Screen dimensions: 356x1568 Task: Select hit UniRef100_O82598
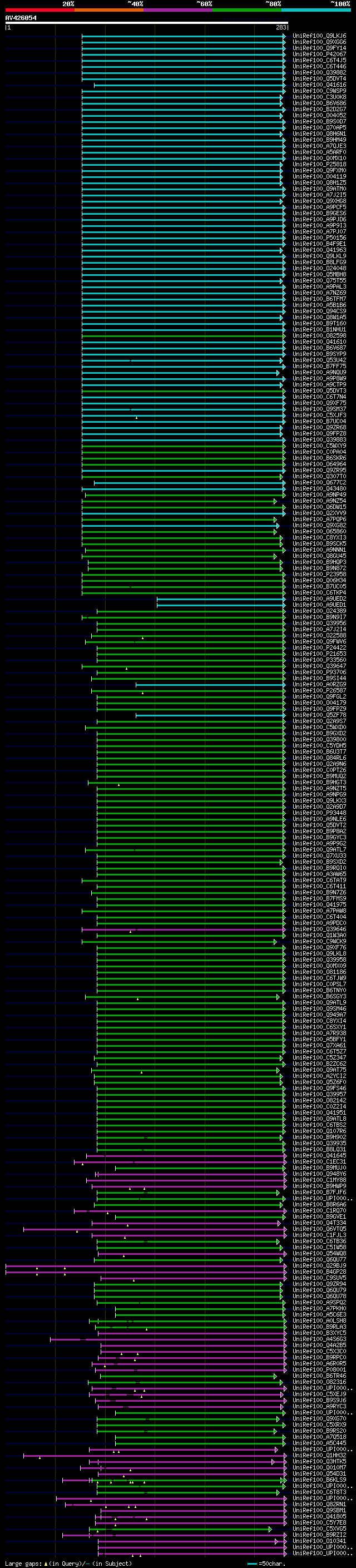[319, 335]
